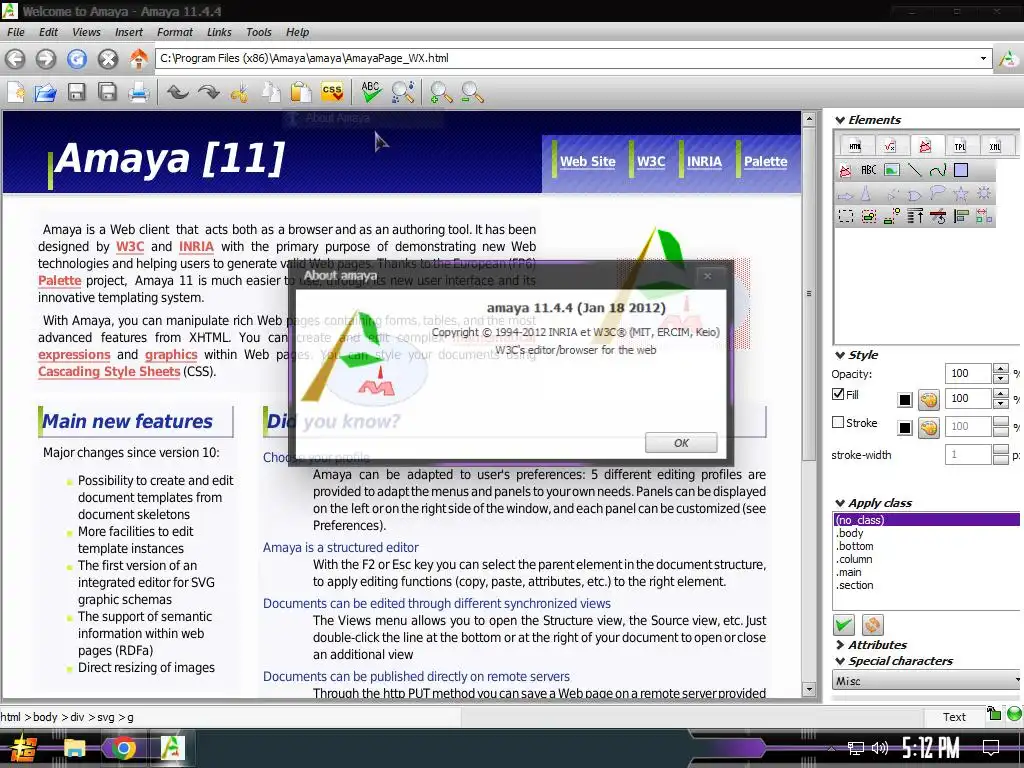Paste from clipboard
Screen dimensions: 1024x768
[x=301, y=92]
